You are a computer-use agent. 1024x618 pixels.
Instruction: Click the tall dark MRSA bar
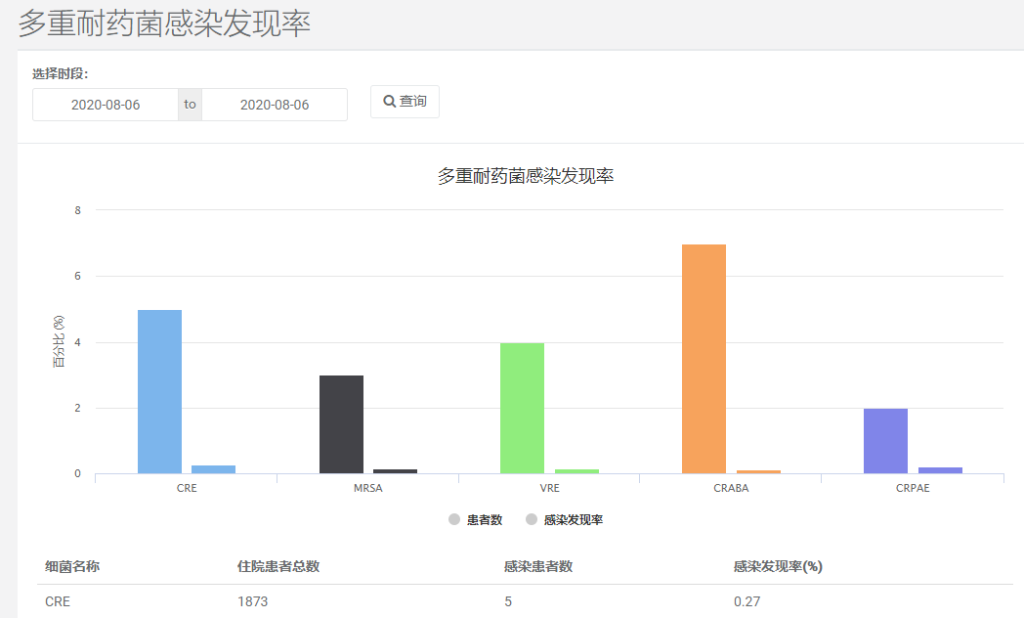(342, 425)
